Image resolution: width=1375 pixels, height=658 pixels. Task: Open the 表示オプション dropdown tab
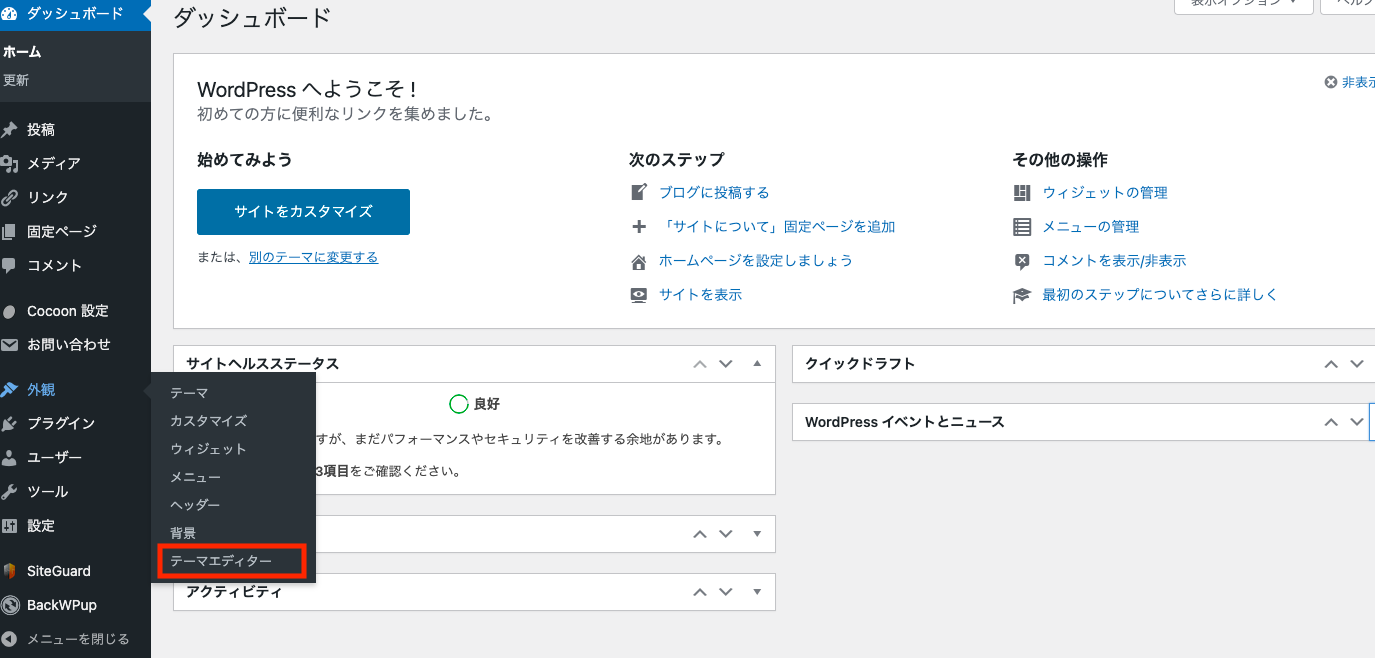(1243, 4)
